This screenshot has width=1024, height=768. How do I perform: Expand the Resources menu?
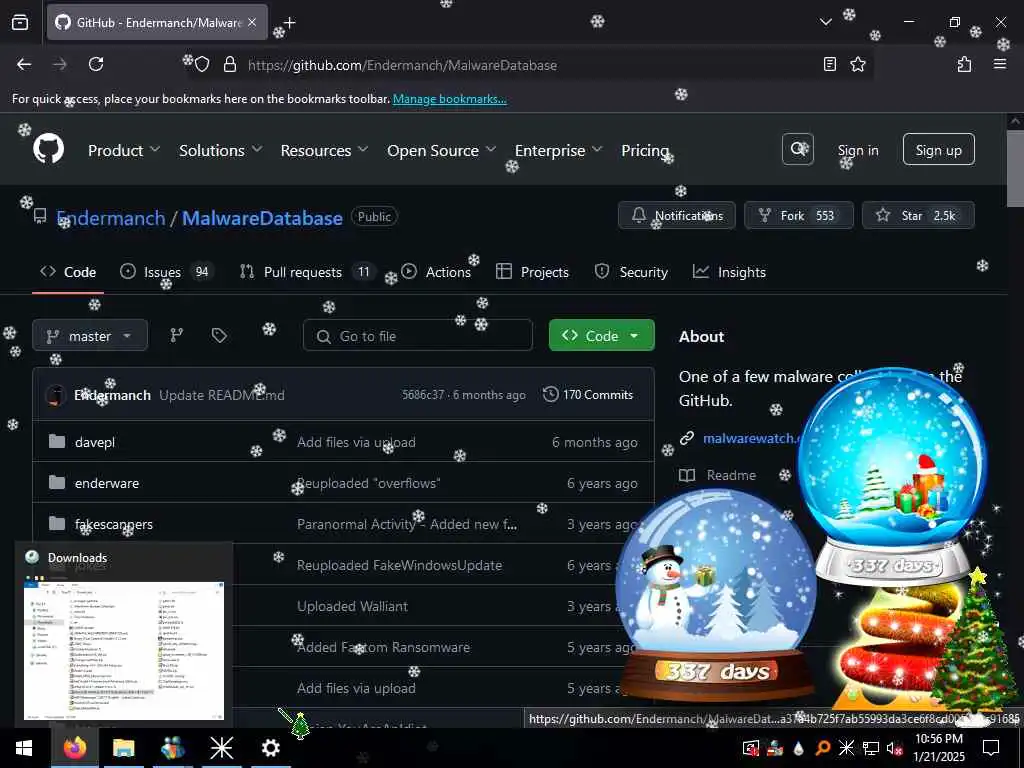(324, 150)
